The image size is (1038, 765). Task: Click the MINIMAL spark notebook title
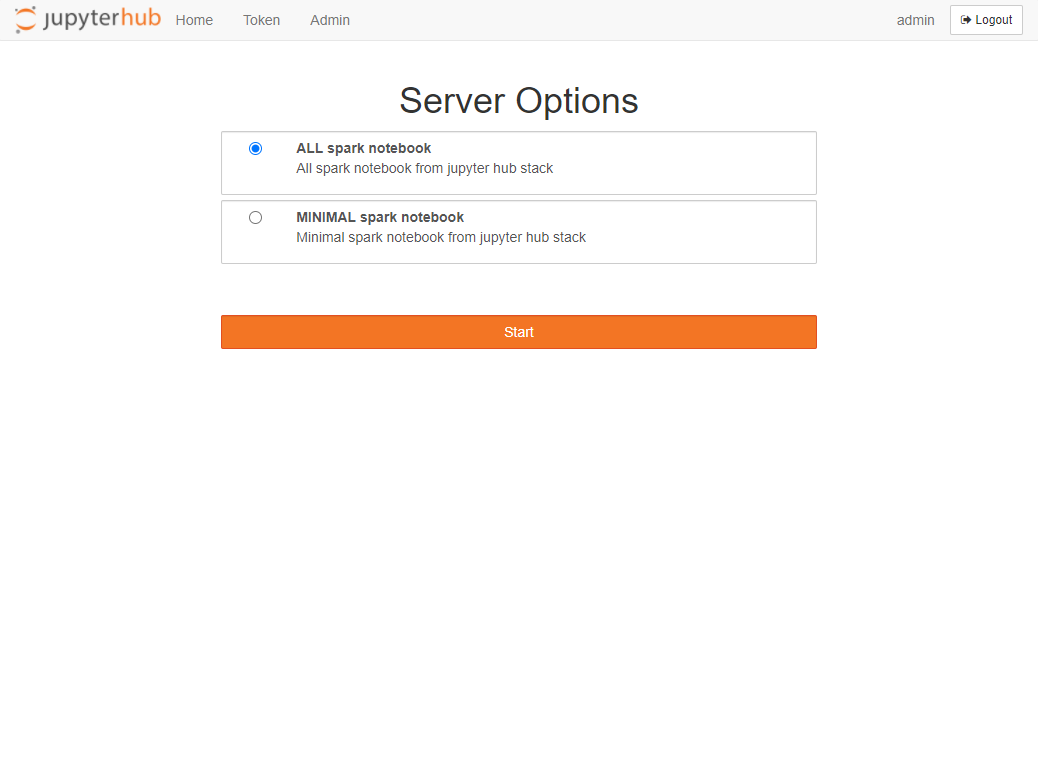click(x=380, y=217)
